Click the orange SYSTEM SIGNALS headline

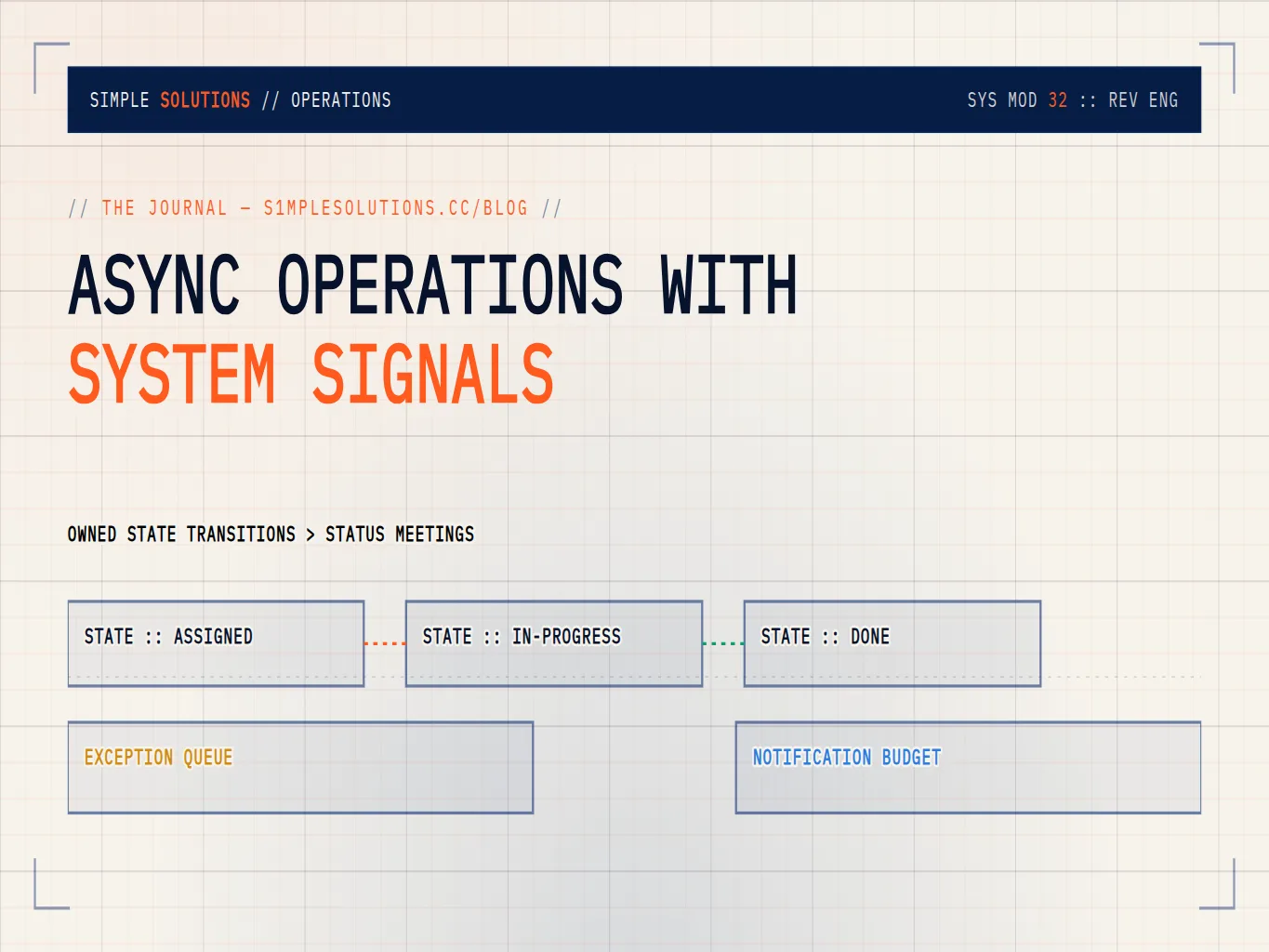(311, 375)
